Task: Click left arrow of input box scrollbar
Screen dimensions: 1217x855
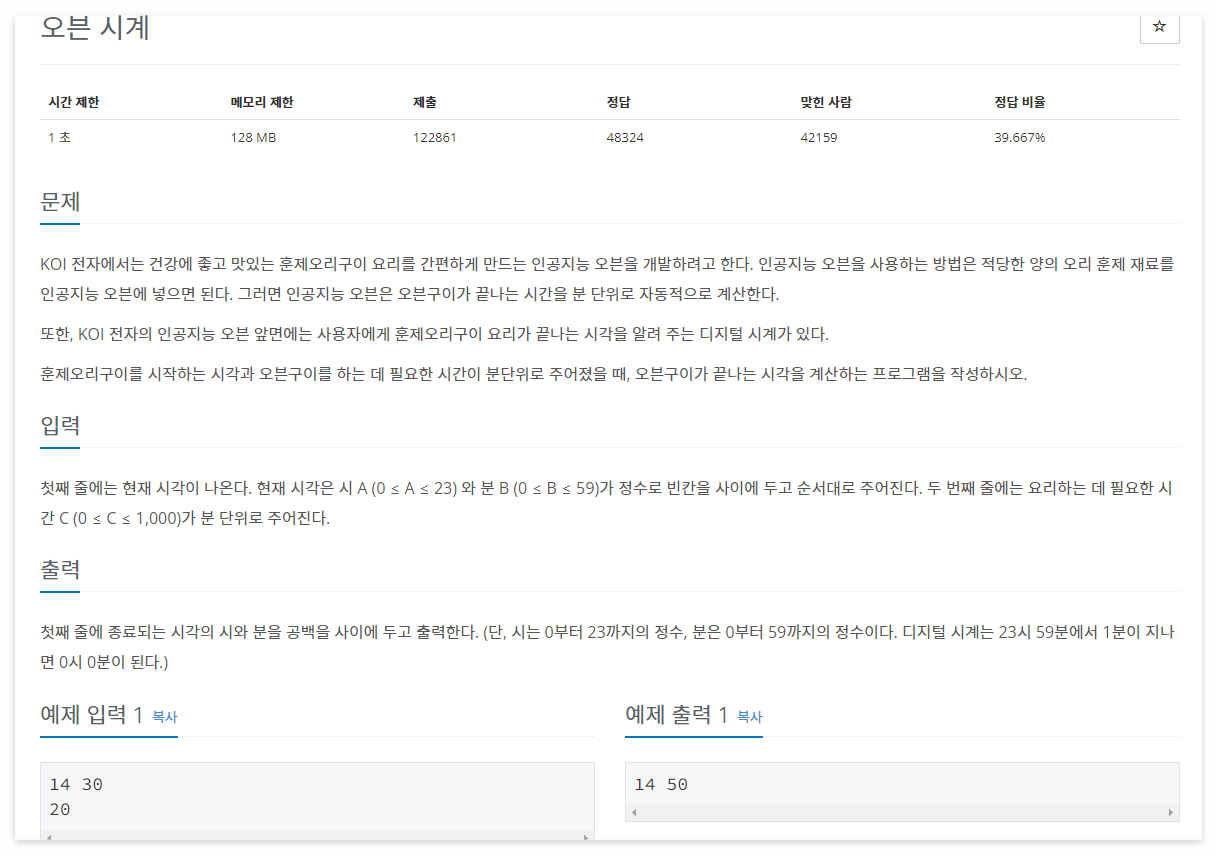Action: (x=49, y=838)
